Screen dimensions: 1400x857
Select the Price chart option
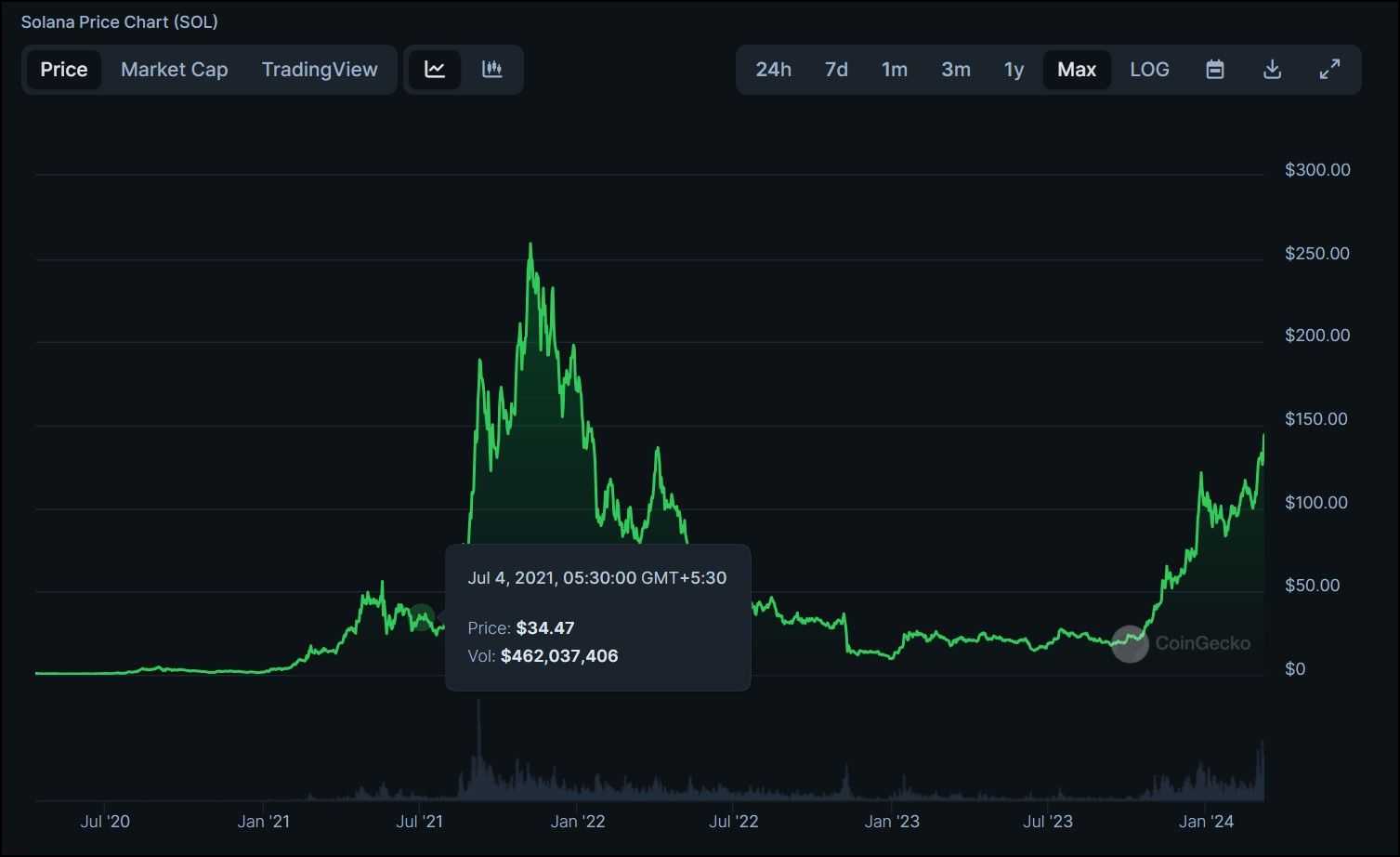(x=63, y=69)
